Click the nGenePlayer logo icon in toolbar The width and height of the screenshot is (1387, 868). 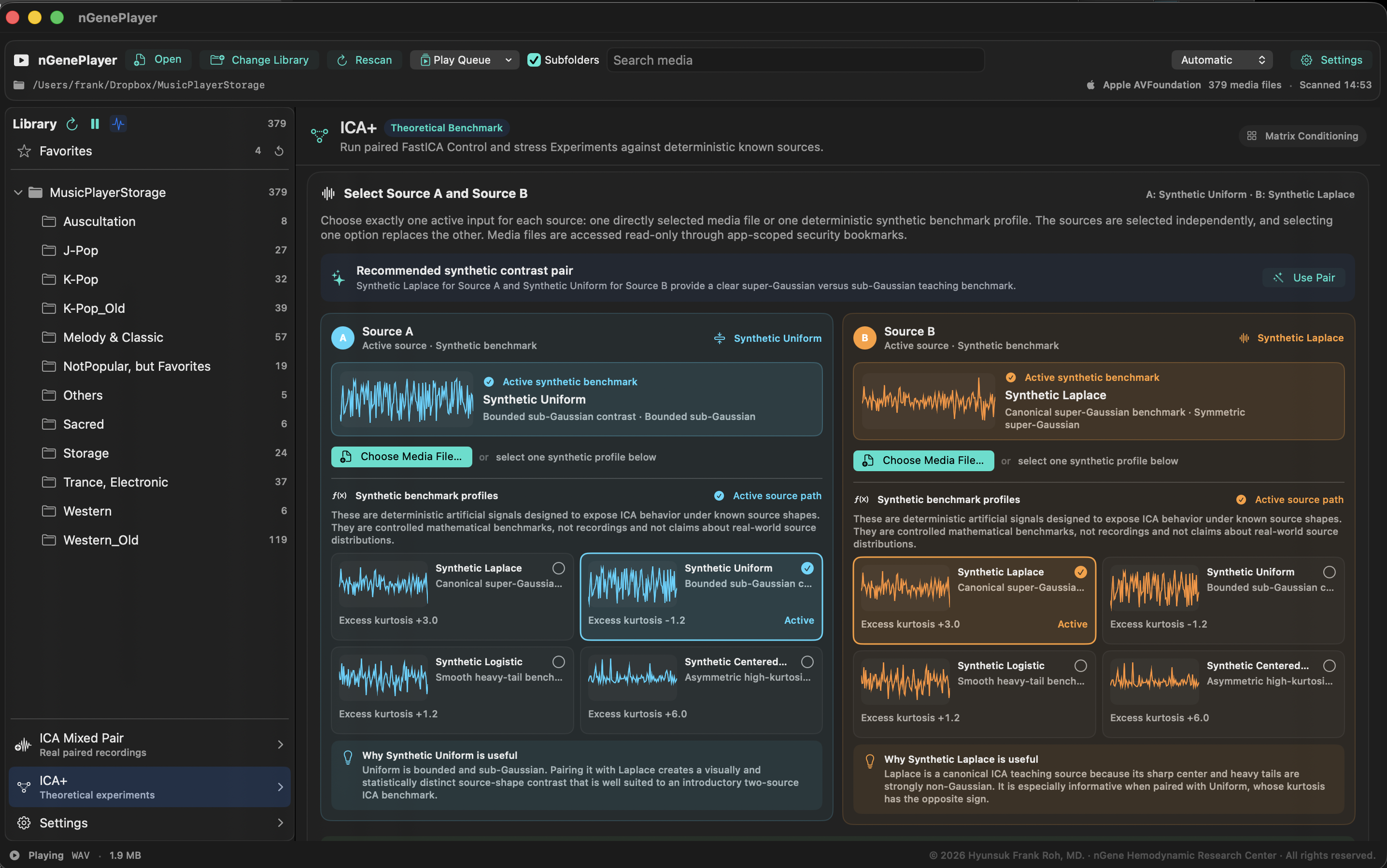point(21,60)
